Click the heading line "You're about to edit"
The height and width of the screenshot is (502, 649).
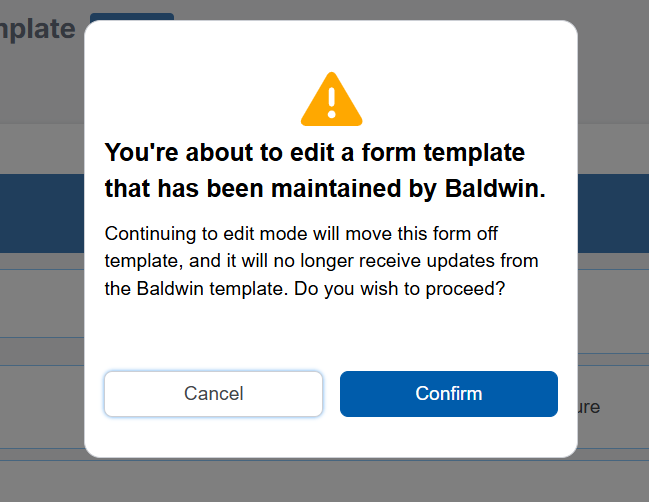pos(314,153)
